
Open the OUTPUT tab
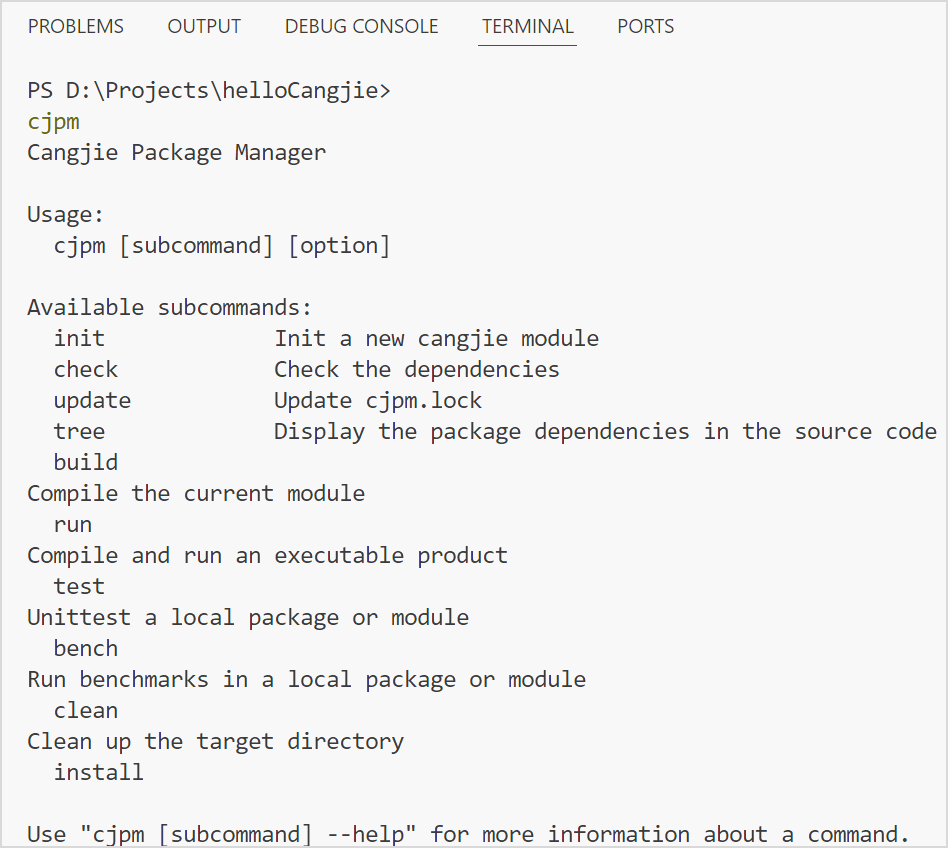tap(204, 27)
